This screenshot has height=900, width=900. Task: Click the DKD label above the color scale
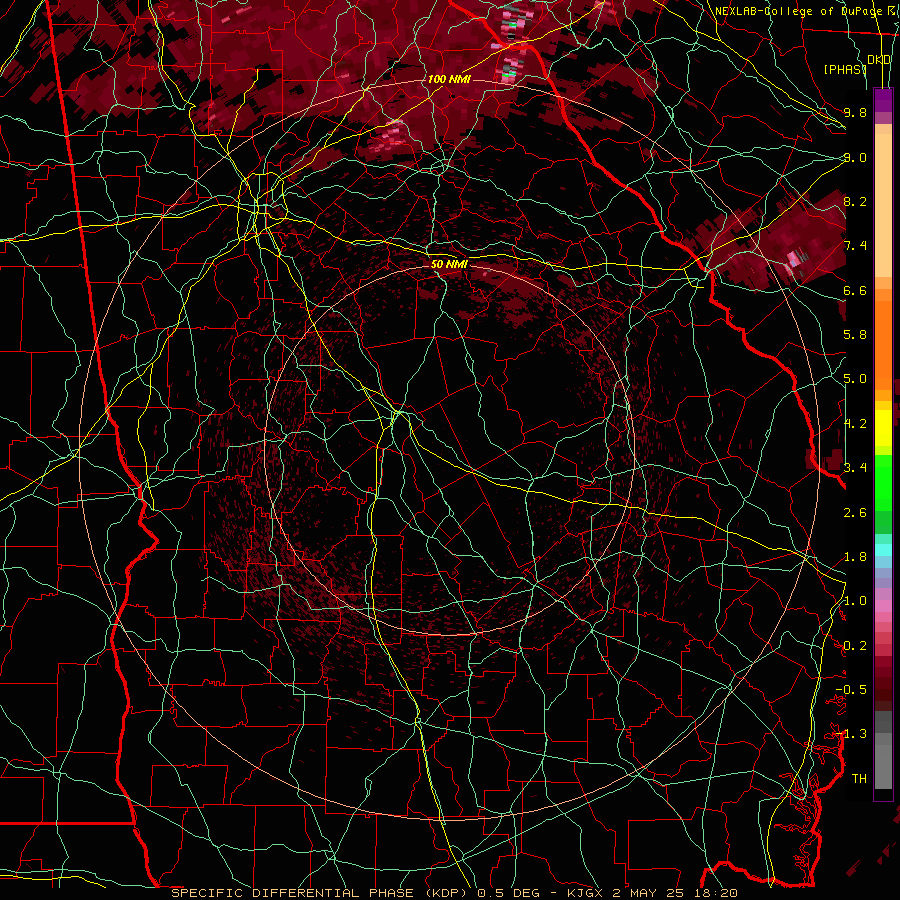tap(879, 60)
